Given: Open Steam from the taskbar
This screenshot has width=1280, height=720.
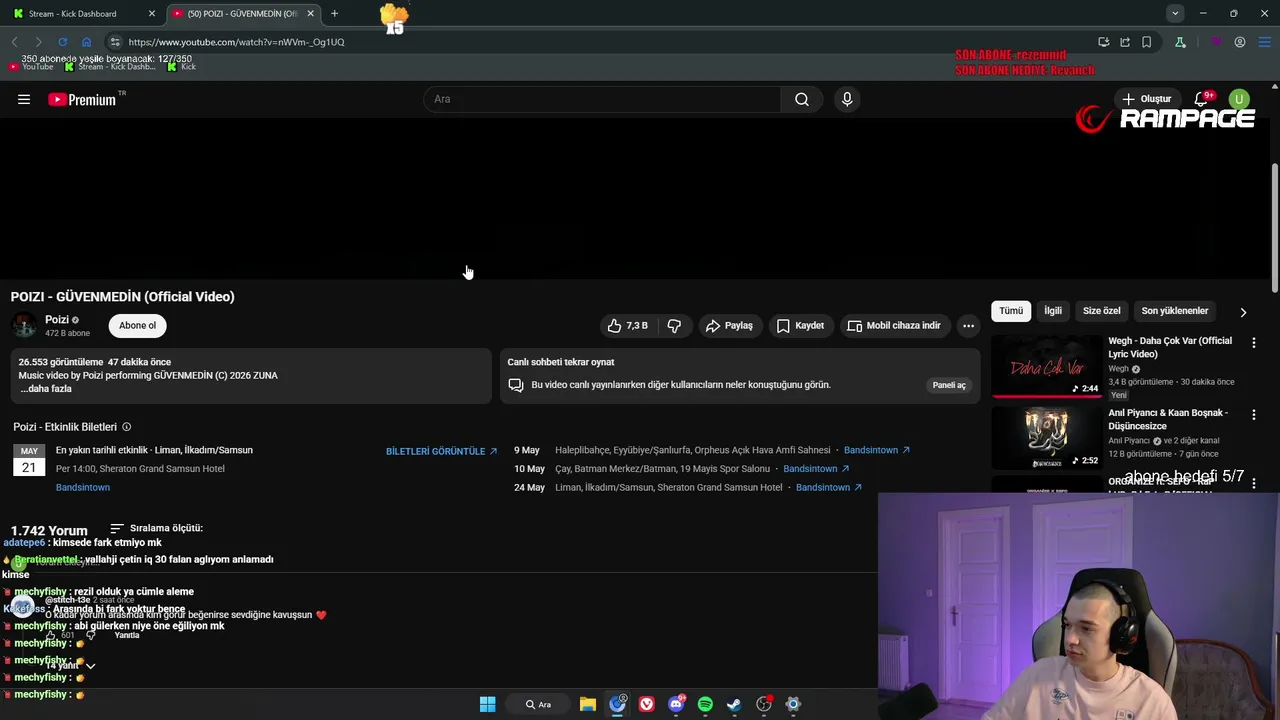Looking at the screenshot, I should pyautogui.click(x=734, y=704).
